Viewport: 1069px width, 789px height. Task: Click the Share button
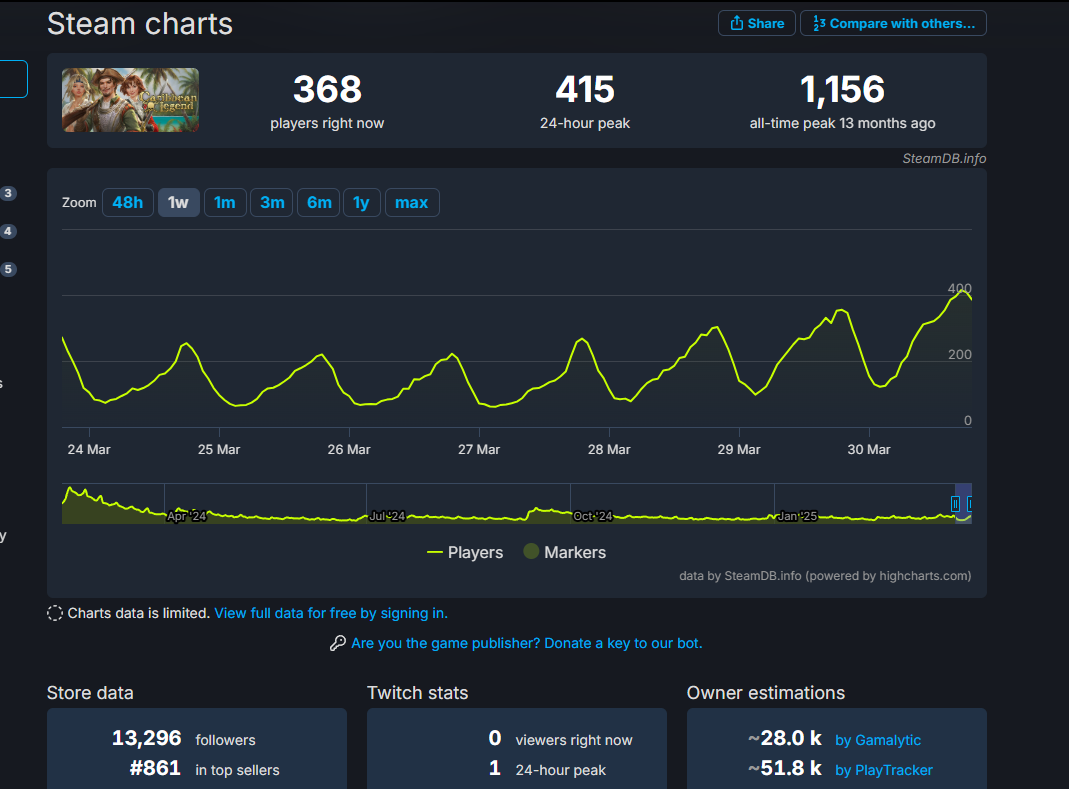(756, 23)
